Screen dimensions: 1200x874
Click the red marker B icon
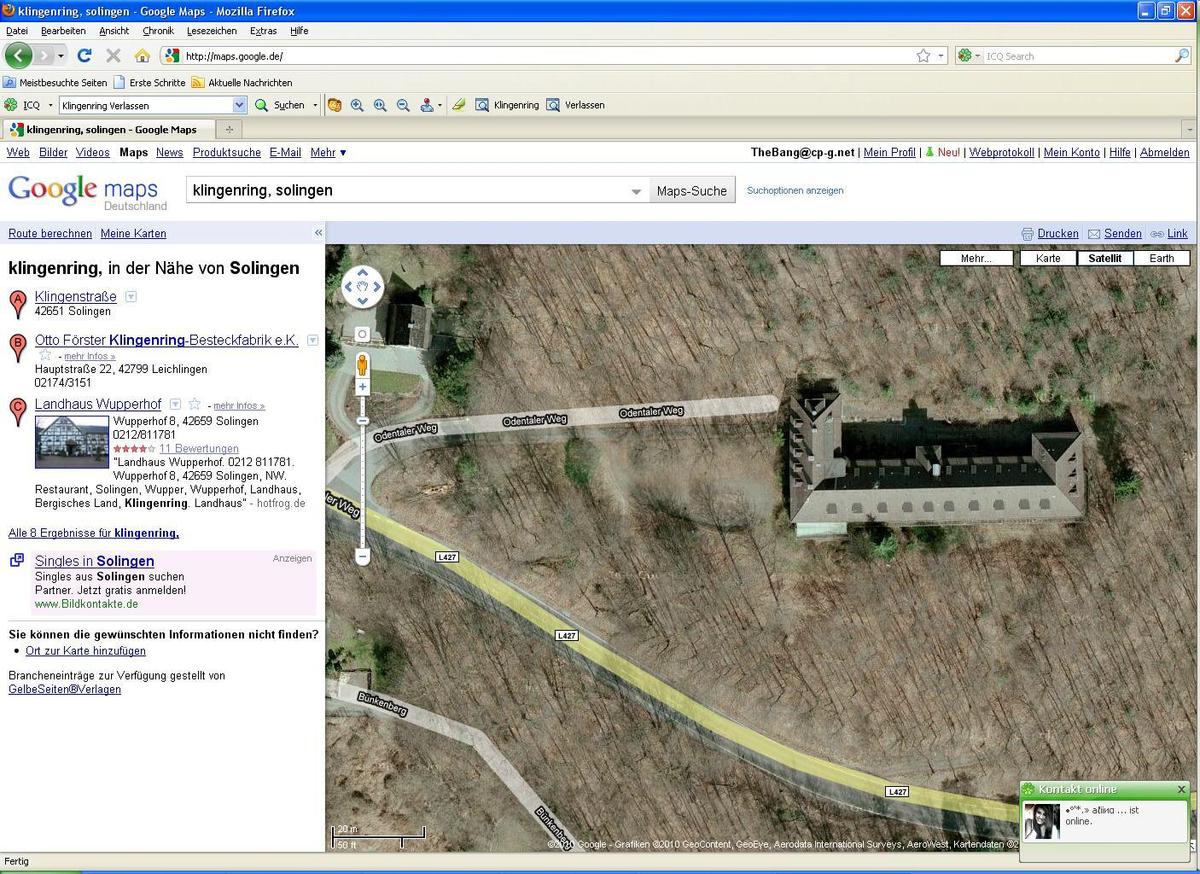17,349
